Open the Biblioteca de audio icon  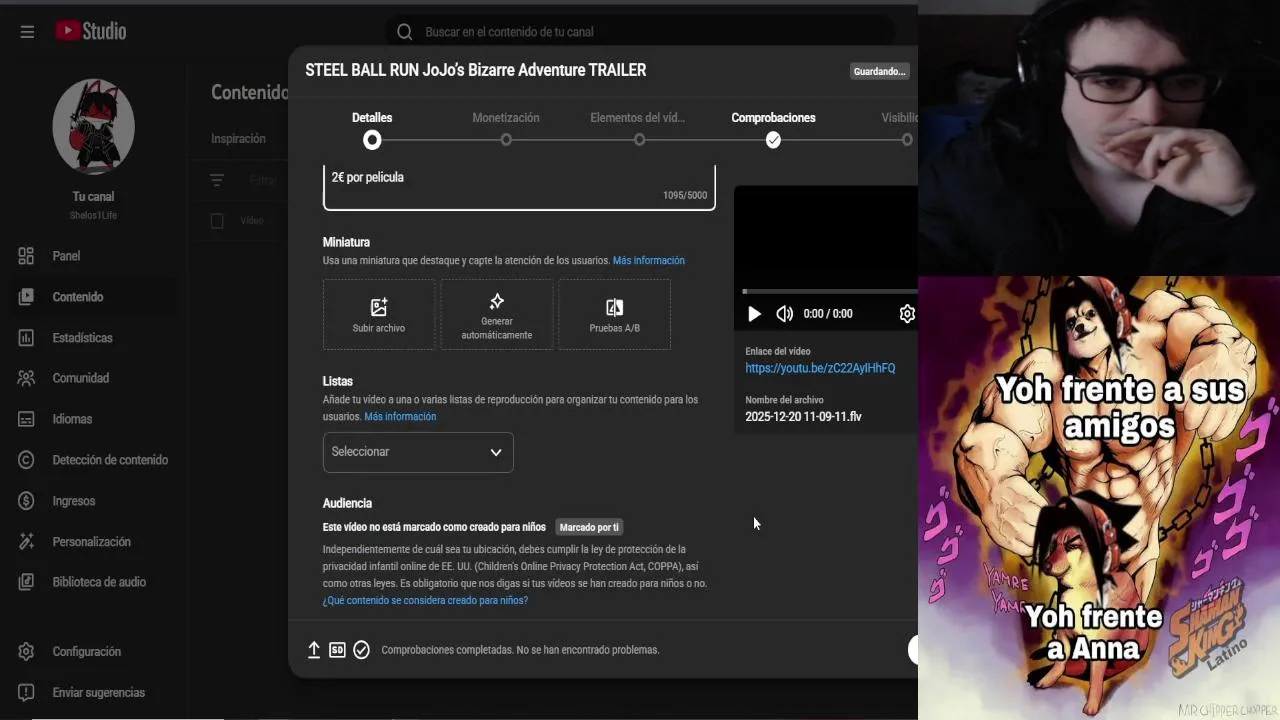[27, 582]
